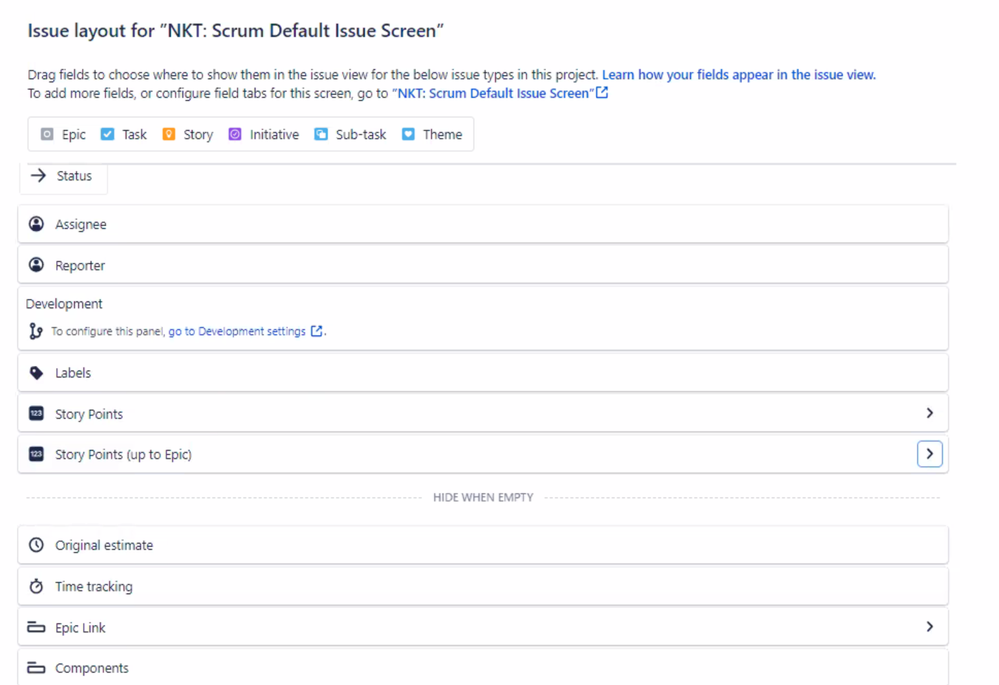Viewport: 999px width, 685px height.
Task: Expand the Story Points (up to Epic) chevron
Action: click(x=930, y=454)
